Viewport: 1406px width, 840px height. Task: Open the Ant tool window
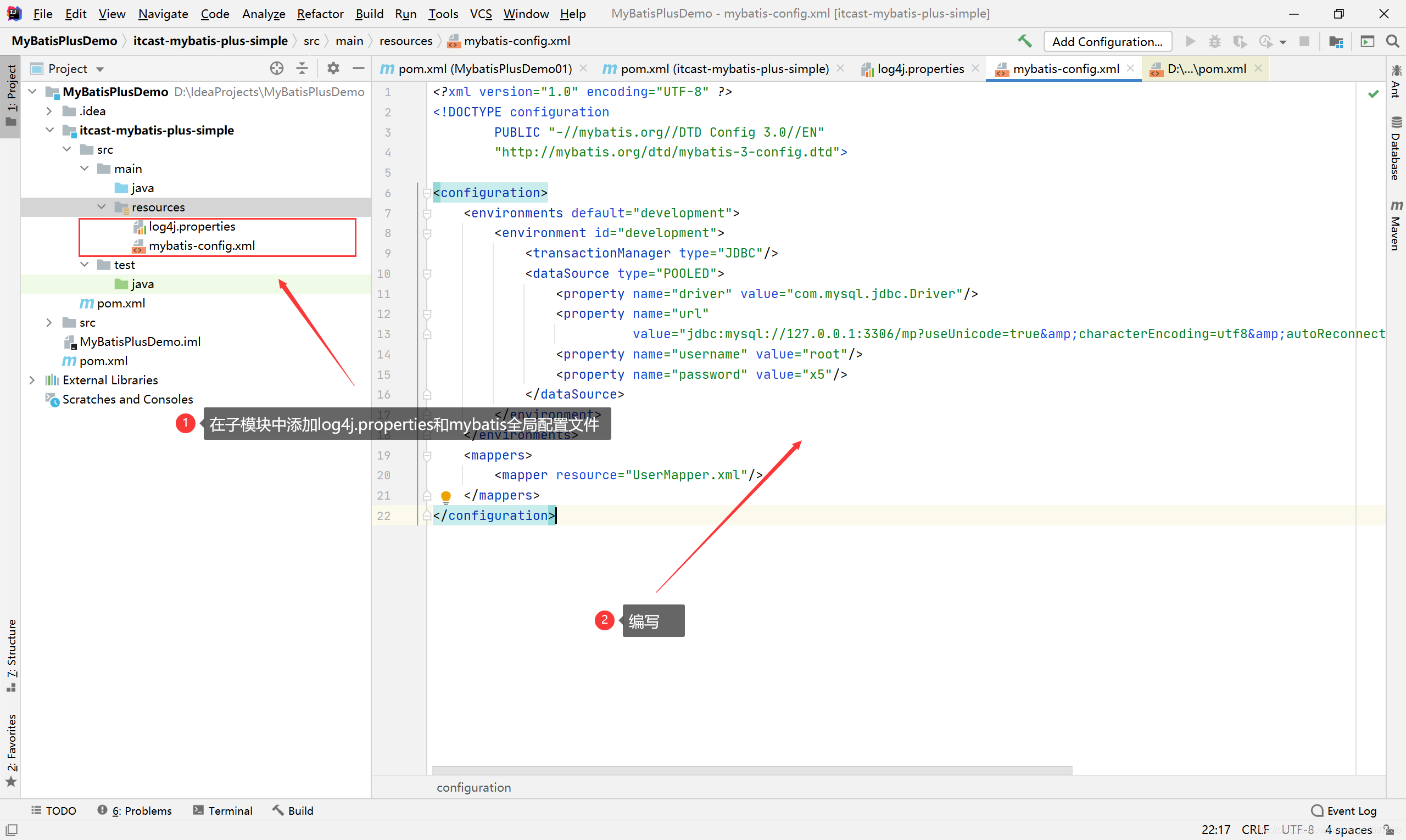click(x=1396, y=81)
